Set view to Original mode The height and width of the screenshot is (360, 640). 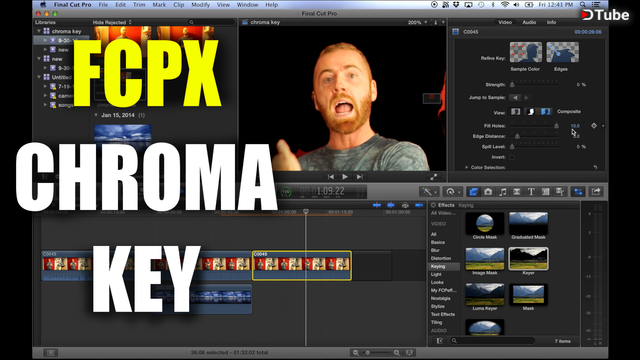[545, 111]
